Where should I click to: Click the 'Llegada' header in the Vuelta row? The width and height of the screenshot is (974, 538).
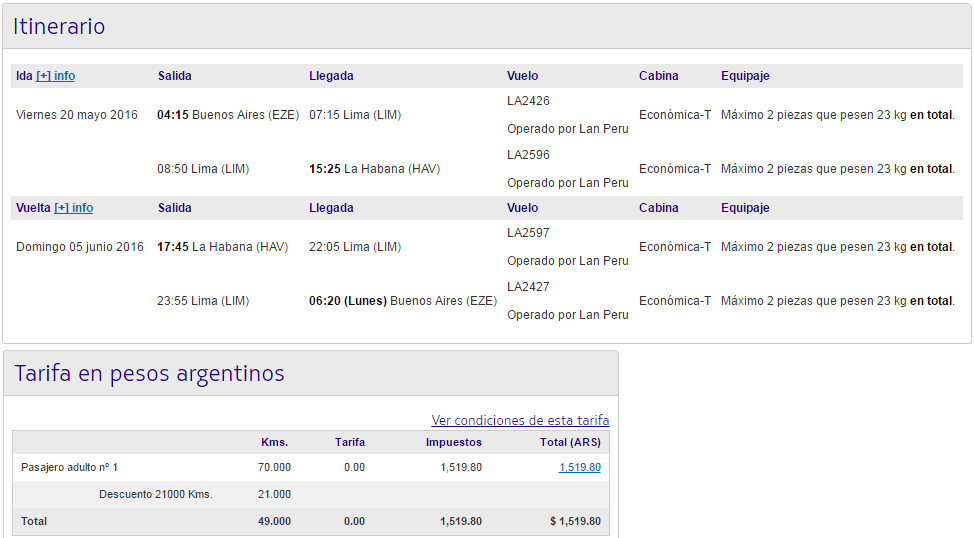pyautogui.click(x=331, y=208)
